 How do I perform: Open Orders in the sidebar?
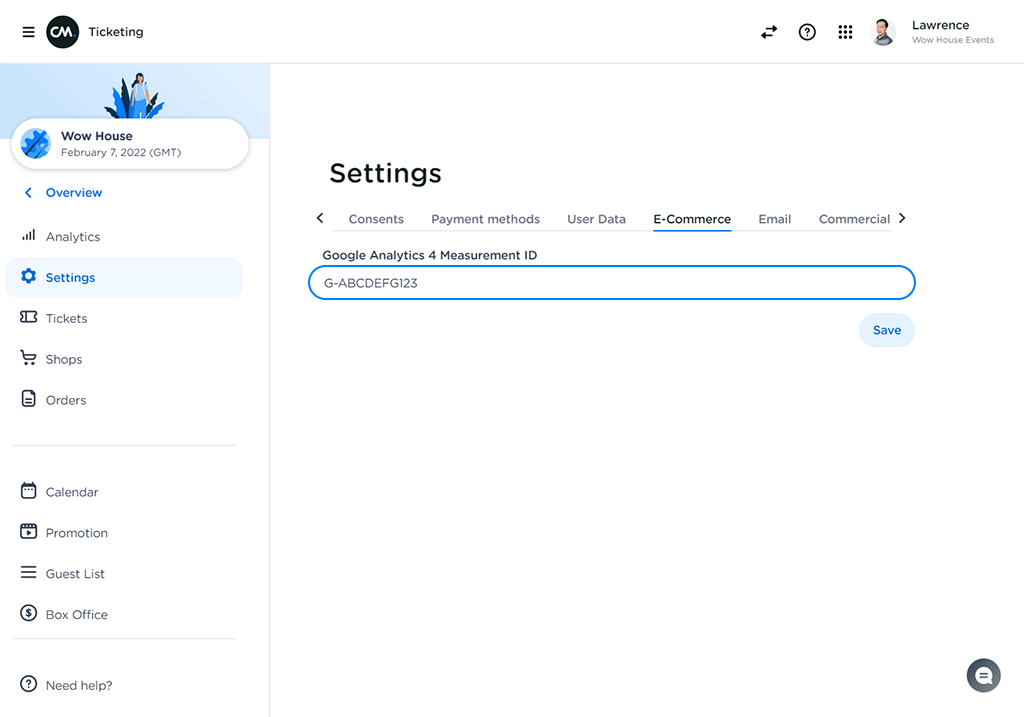click(x=66, y=400)
